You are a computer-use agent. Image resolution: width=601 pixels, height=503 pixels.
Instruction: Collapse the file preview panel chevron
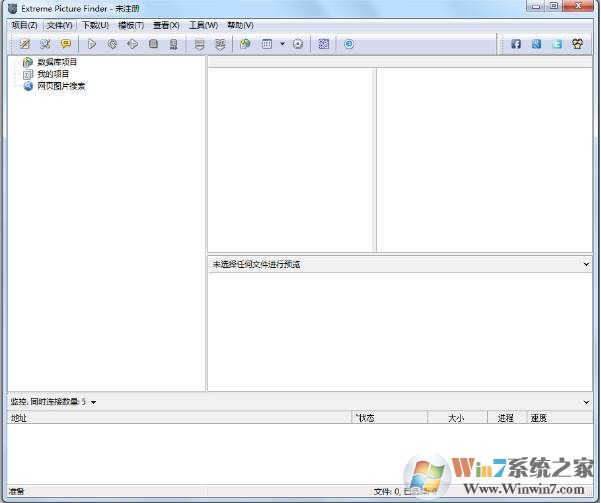coord(586,264)
